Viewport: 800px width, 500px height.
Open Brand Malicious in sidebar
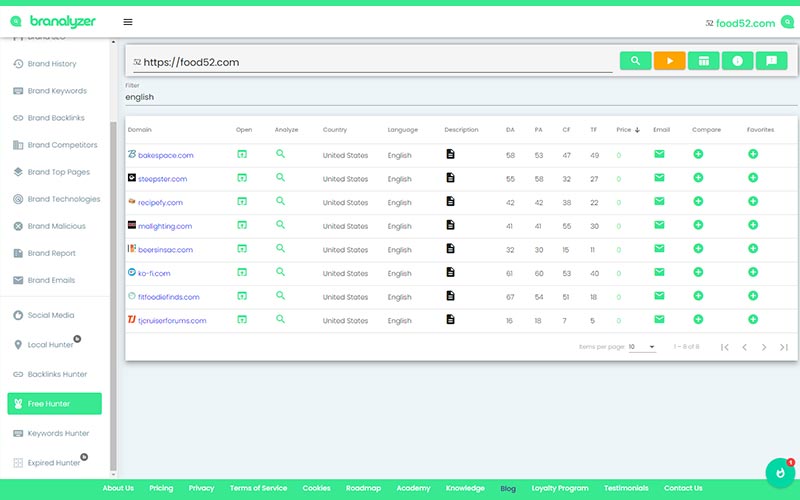[57, 226]
